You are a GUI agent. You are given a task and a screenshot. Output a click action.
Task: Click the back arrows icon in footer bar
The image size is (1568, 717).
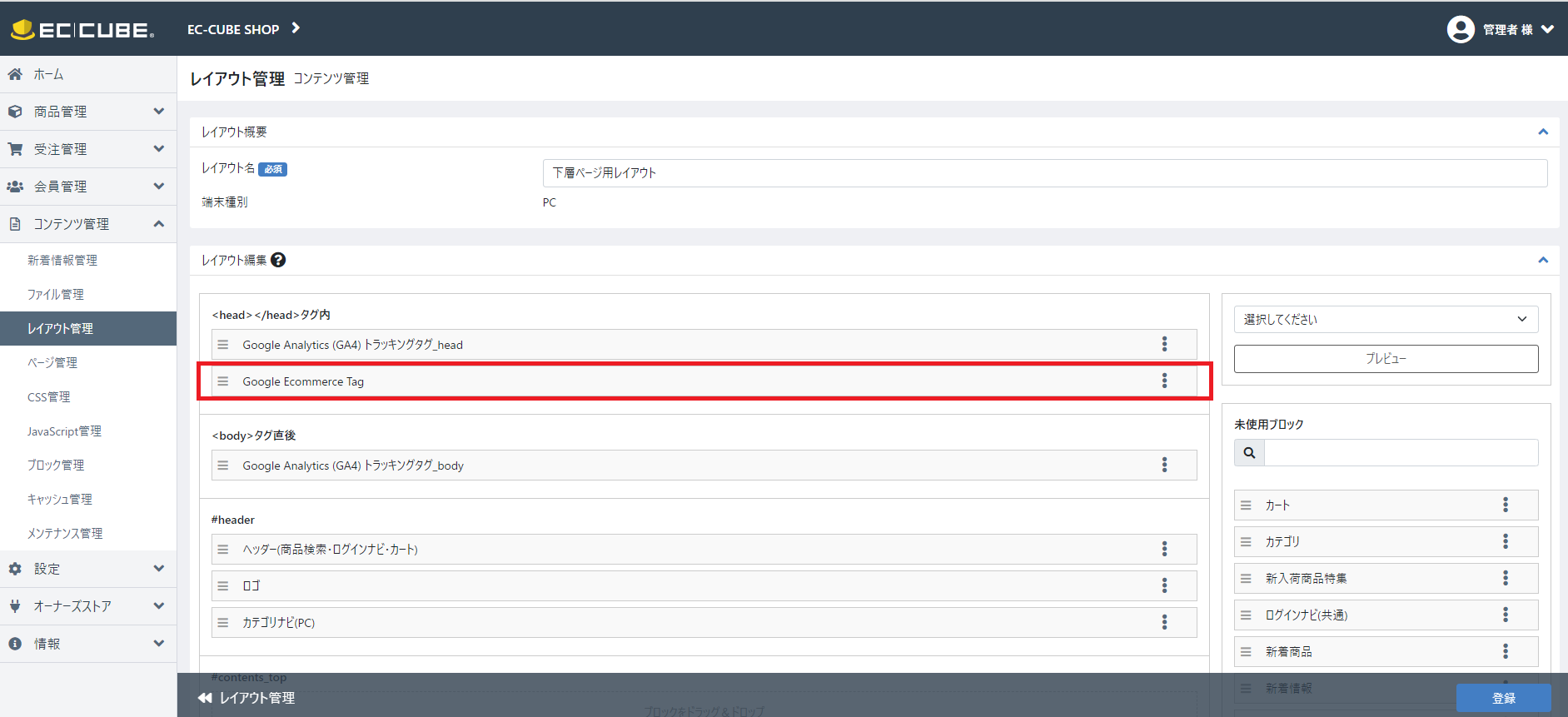205,698
